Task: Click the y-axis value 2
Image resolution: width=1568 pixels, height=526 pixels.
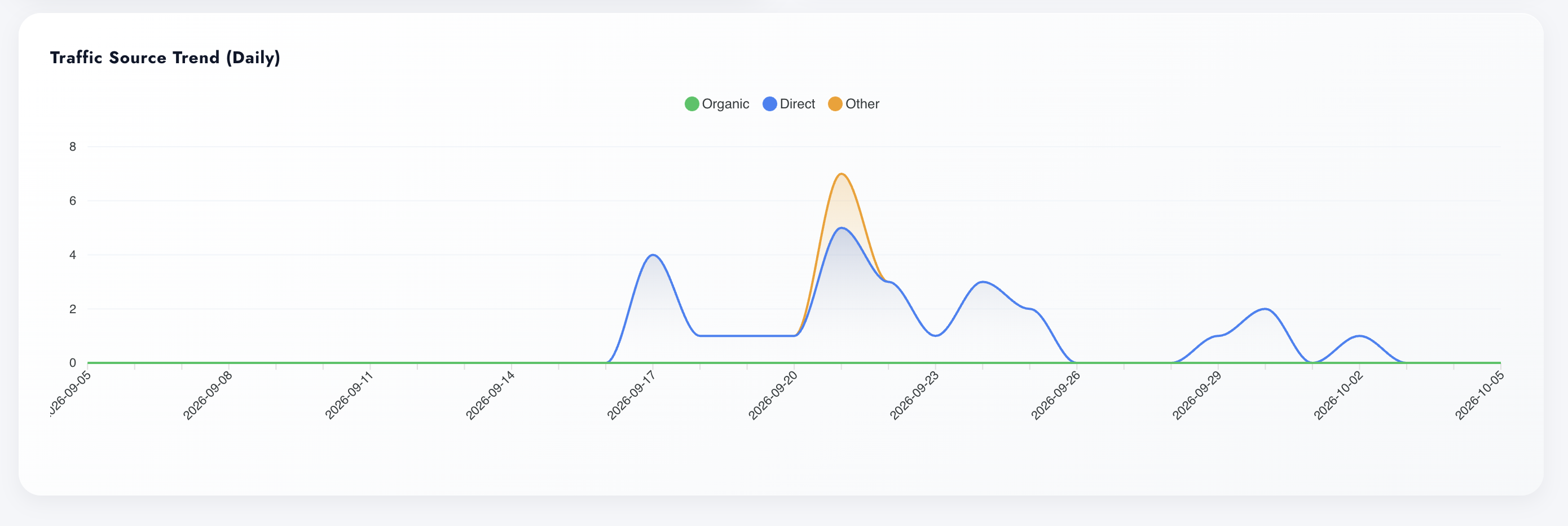Action: point(72,309)
